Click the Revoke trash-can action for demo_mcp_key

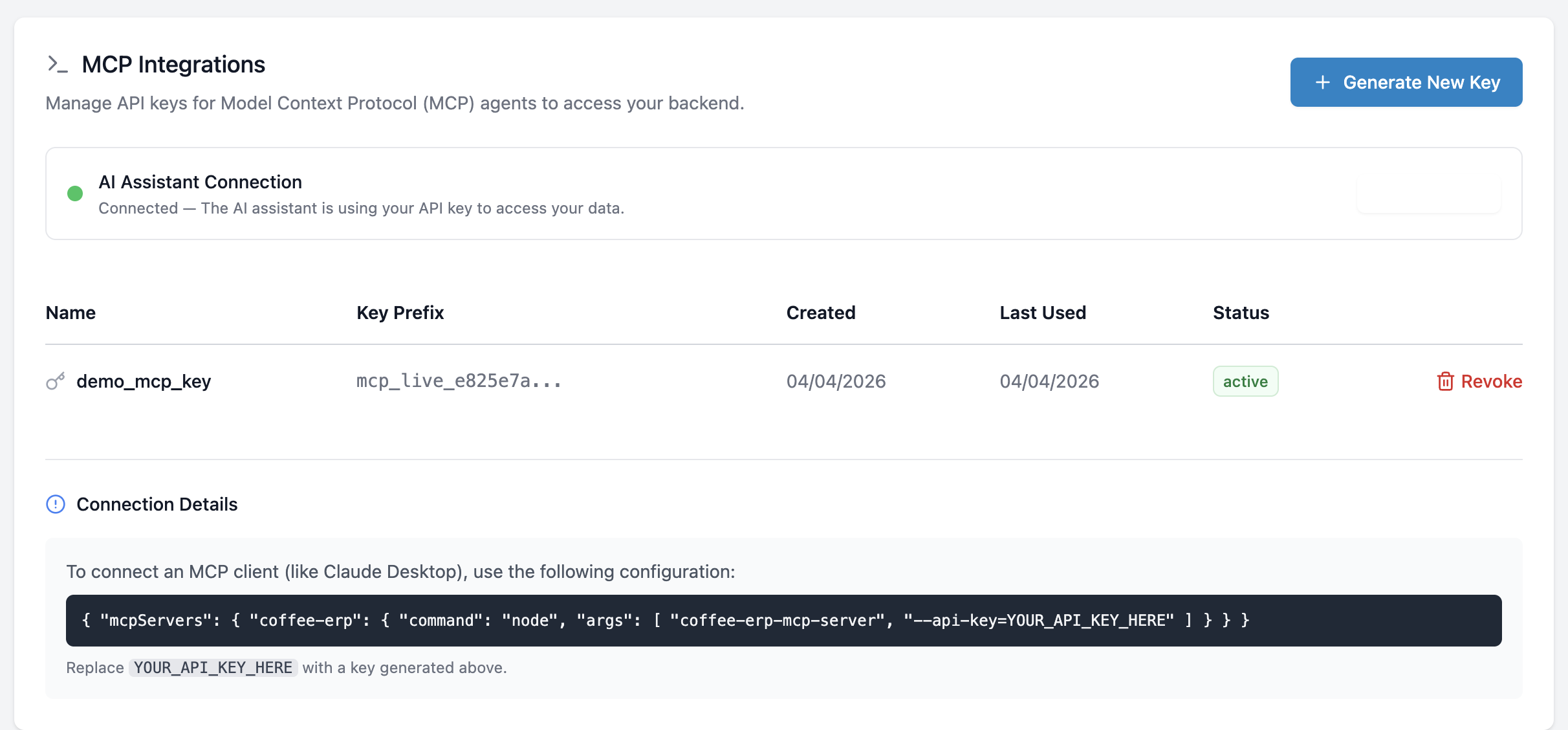click(1479, 381)
